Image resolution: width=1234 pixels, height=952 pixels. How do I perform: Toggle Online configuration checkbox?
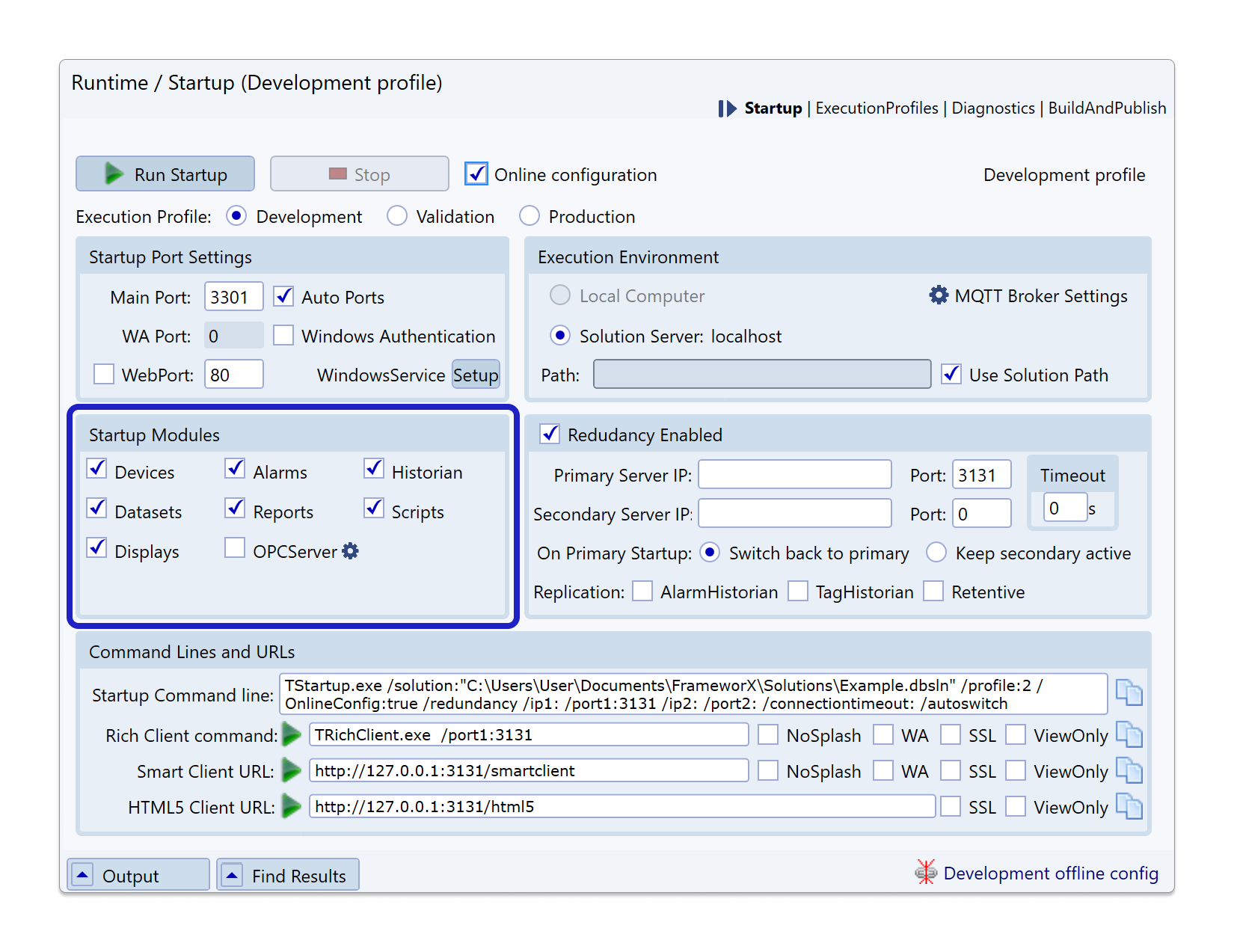point(476,174)
